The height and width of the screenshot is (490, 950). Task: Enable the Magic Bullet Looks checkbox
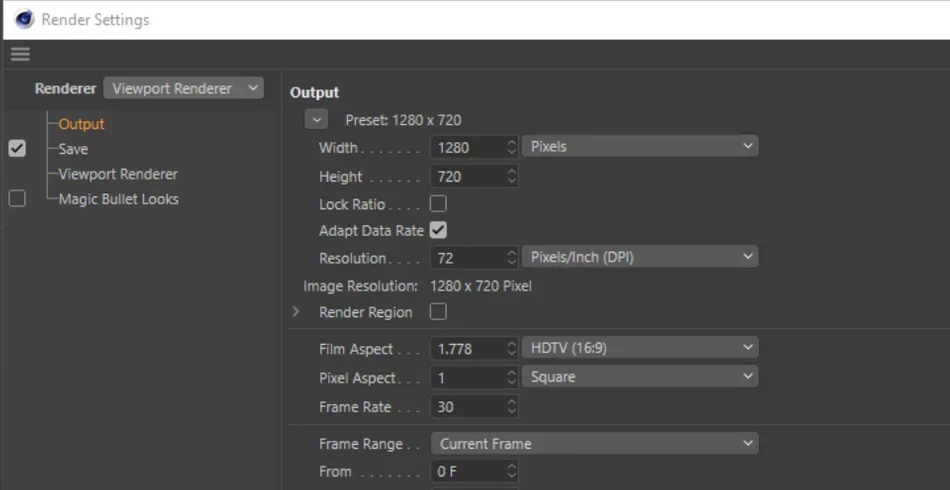tap(17, 199)
